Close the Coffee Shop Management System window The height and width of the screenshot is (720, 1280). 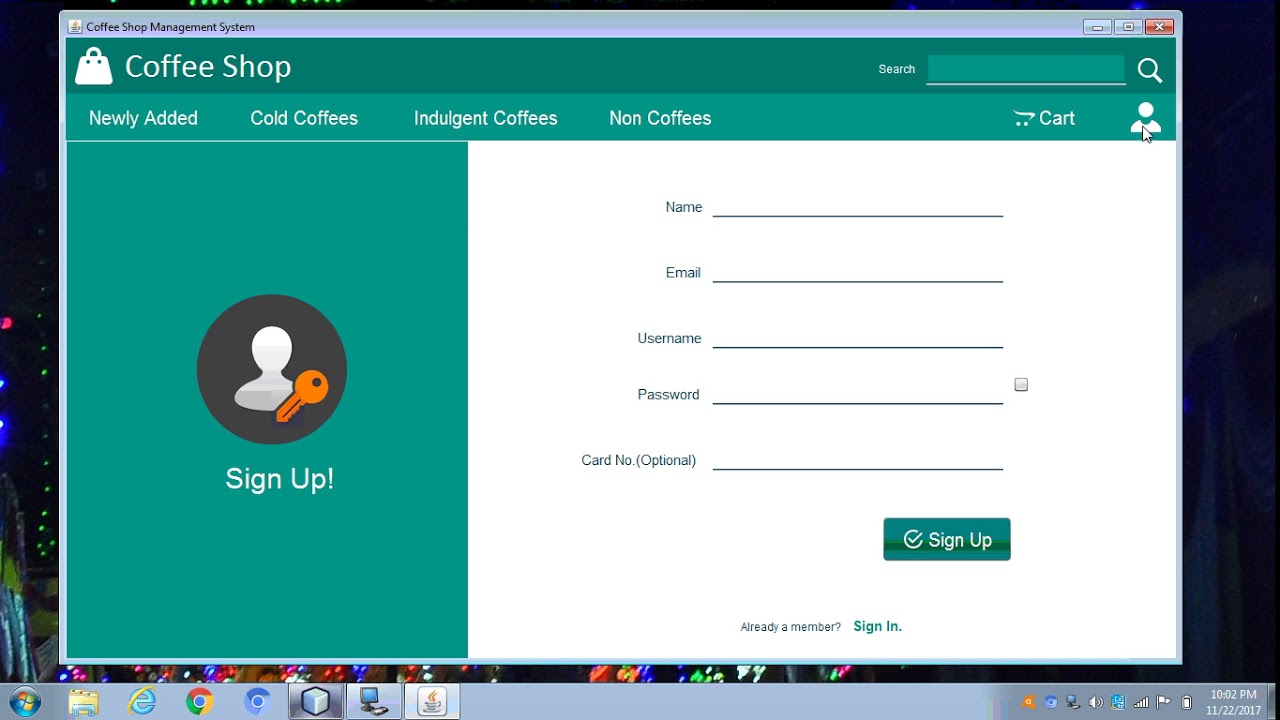point(1159,27)
